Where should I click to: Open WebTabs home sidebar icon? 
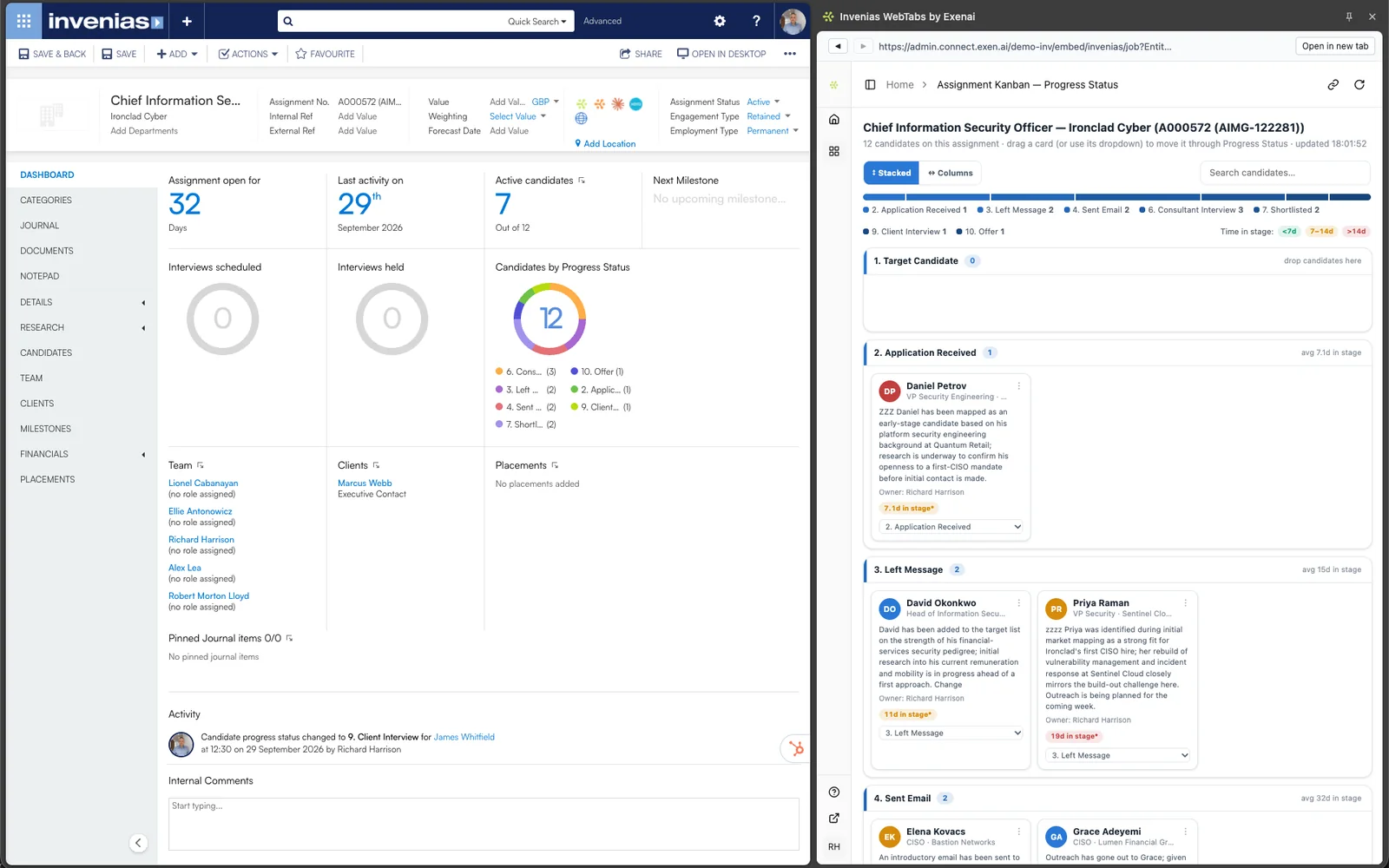tap(834, 119)
